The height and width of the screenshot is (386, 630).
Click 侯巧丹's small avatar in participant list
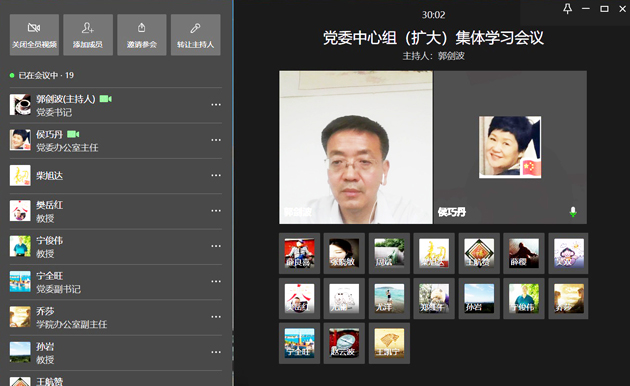[20, 140]
